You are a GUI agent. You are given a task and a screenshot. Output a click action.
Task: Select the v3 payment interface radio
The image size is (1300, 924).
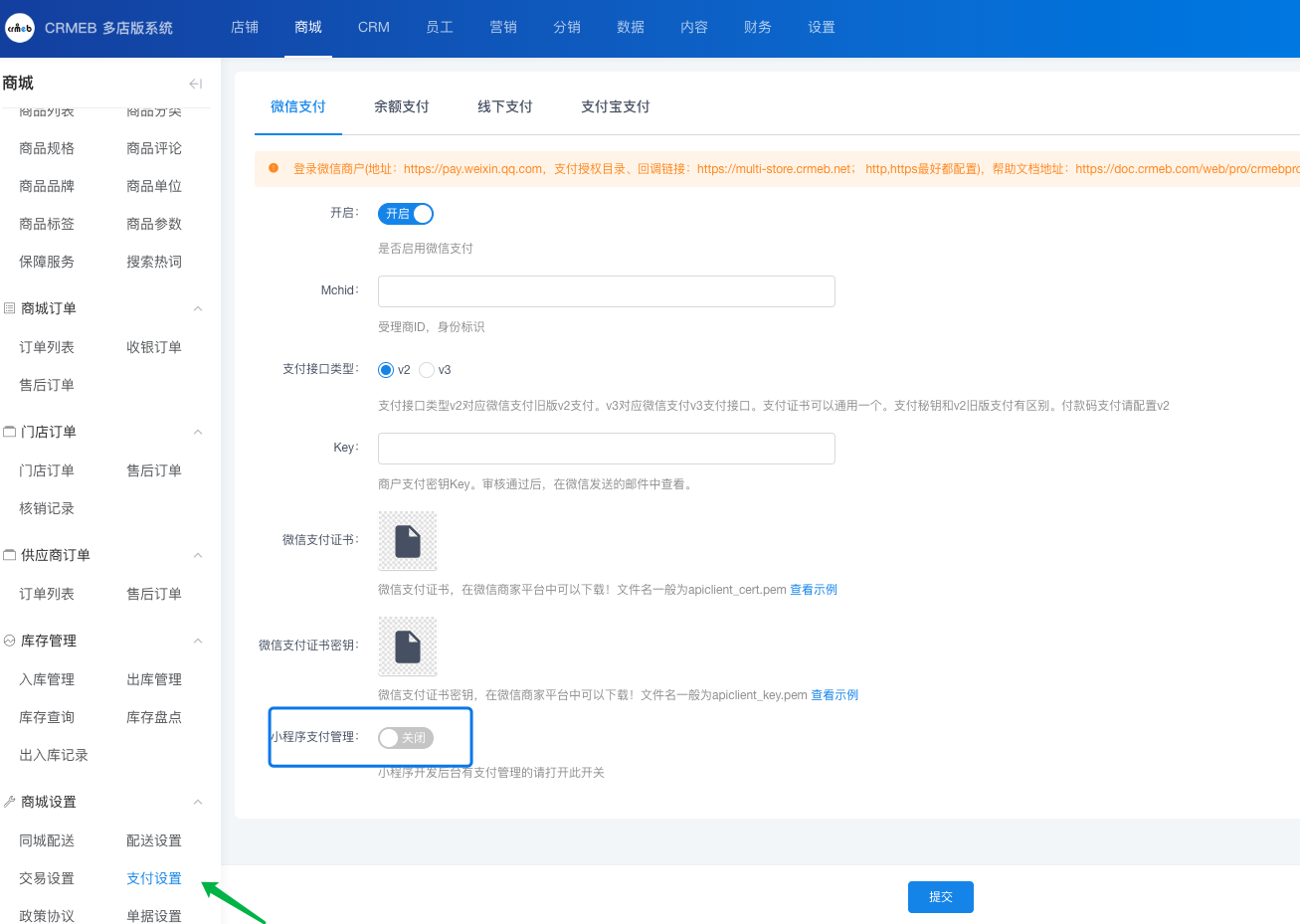click(427, 370)
